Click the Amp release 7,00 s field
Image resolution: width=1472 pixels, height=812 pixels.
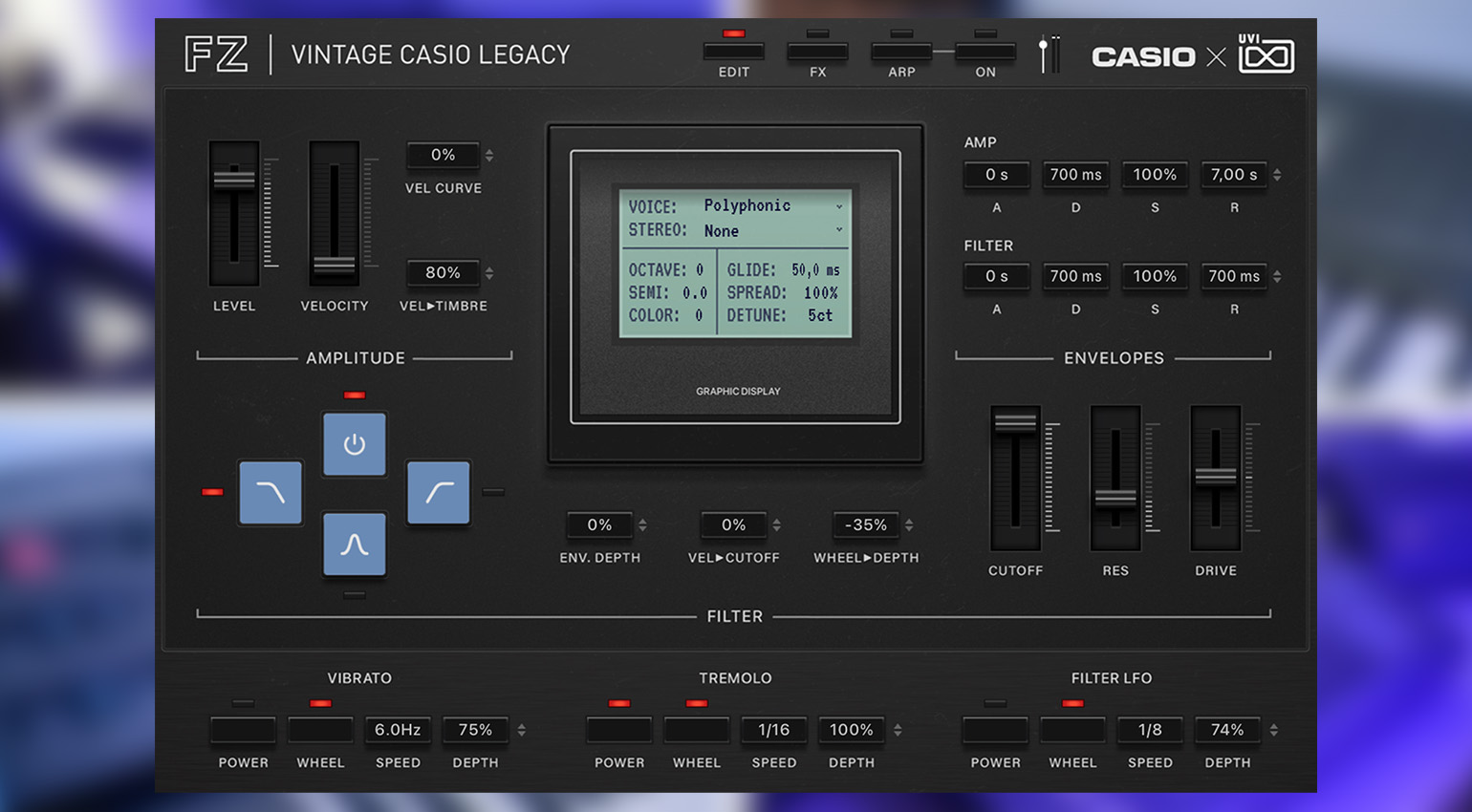pos(1234,175)
